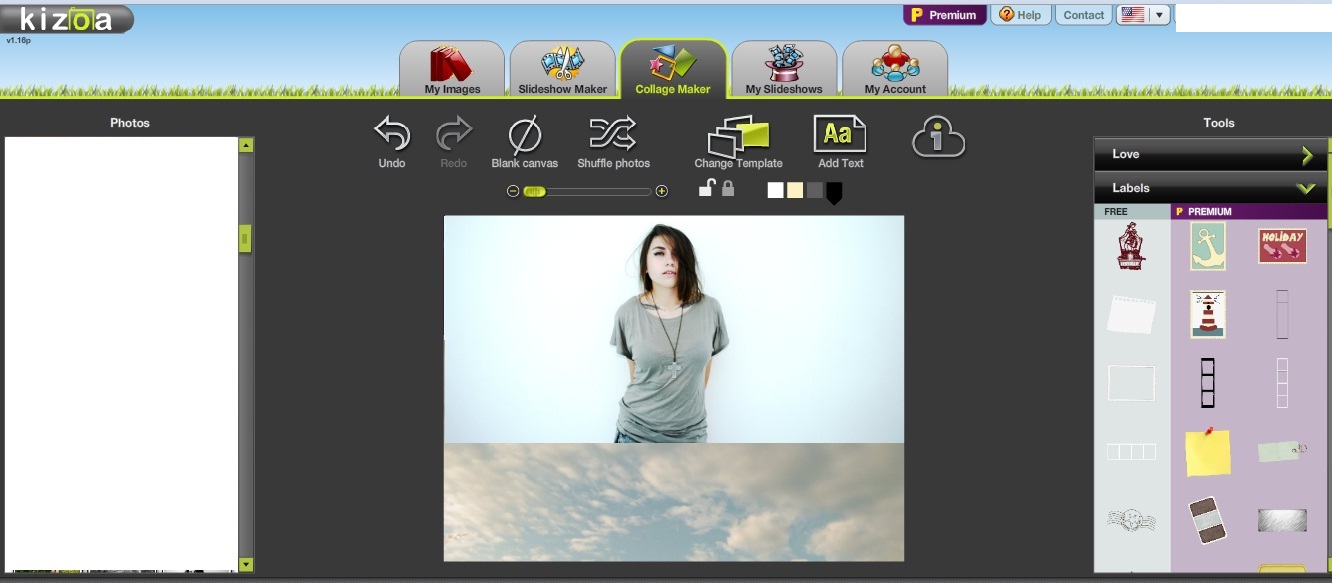Click the Blank canvas icon
1332x583 pixels.
[524, 135]
